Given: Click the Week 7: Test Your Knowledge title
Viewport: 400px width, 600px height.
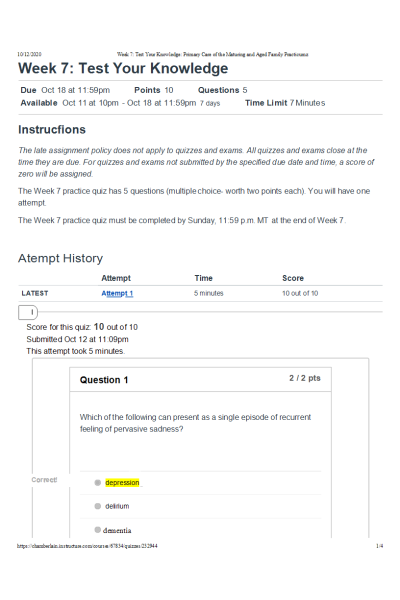Looking at the screenshot, I should coord(123,68).
